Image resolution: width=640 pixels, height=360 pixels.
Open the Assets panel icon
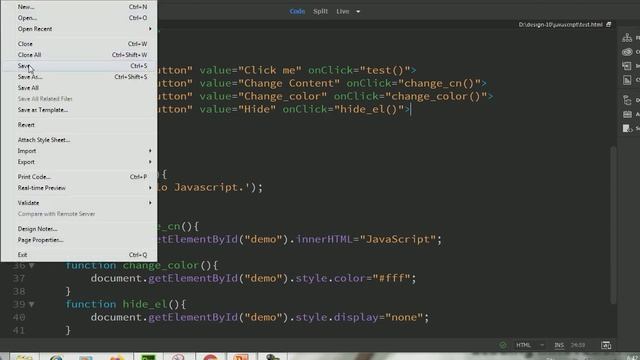(x=627, y=114)
